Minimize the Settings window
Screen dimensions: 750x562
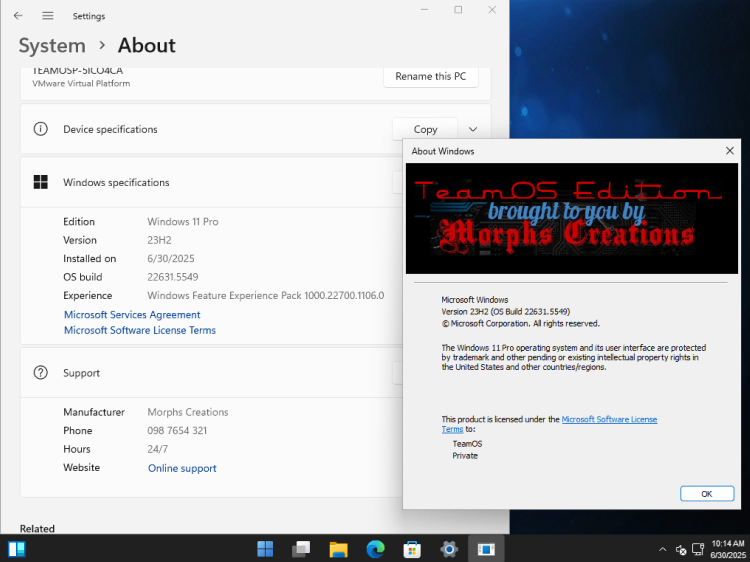pyautogui.click(x=424, y=10)
